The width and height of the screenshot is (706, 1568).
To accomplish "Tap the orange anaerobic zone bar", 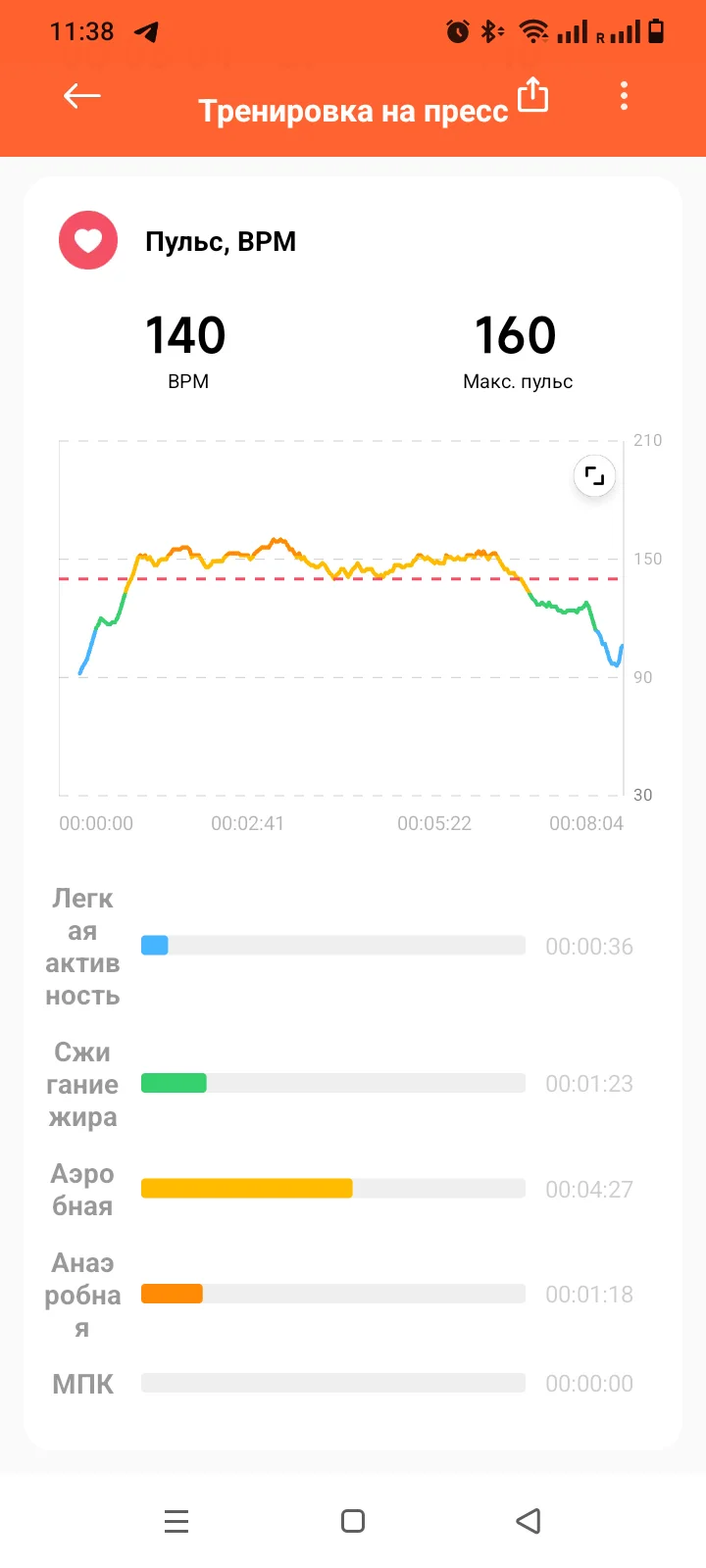I will (x=172, y=1294).
